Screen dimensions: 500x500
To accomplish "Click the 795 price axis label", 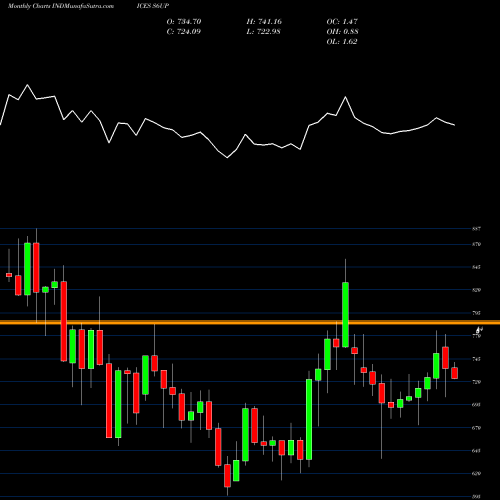I will pos(476,313).
